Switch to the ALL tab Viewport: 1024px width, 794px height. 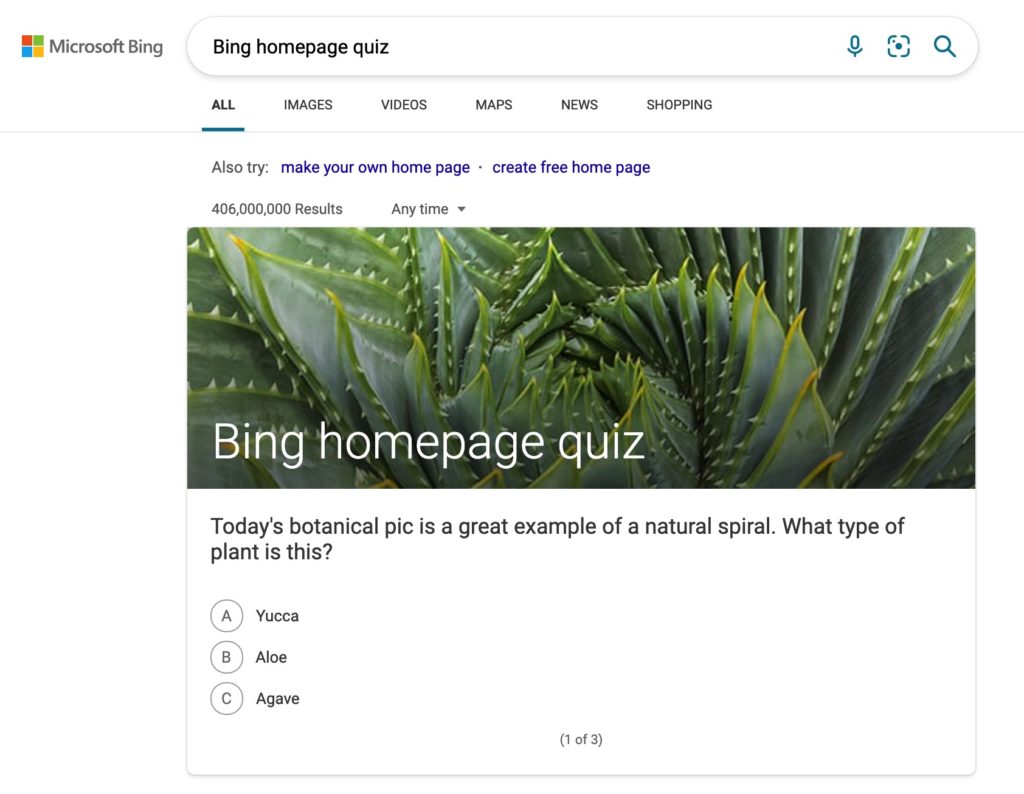point(223,105)
